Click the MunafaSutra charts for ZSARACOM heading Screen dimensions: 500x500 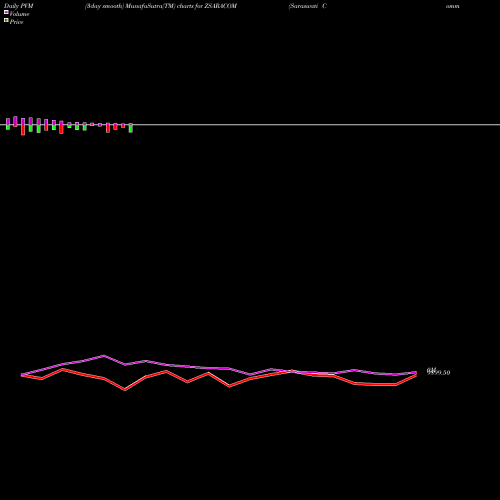(x=161, y=6)
